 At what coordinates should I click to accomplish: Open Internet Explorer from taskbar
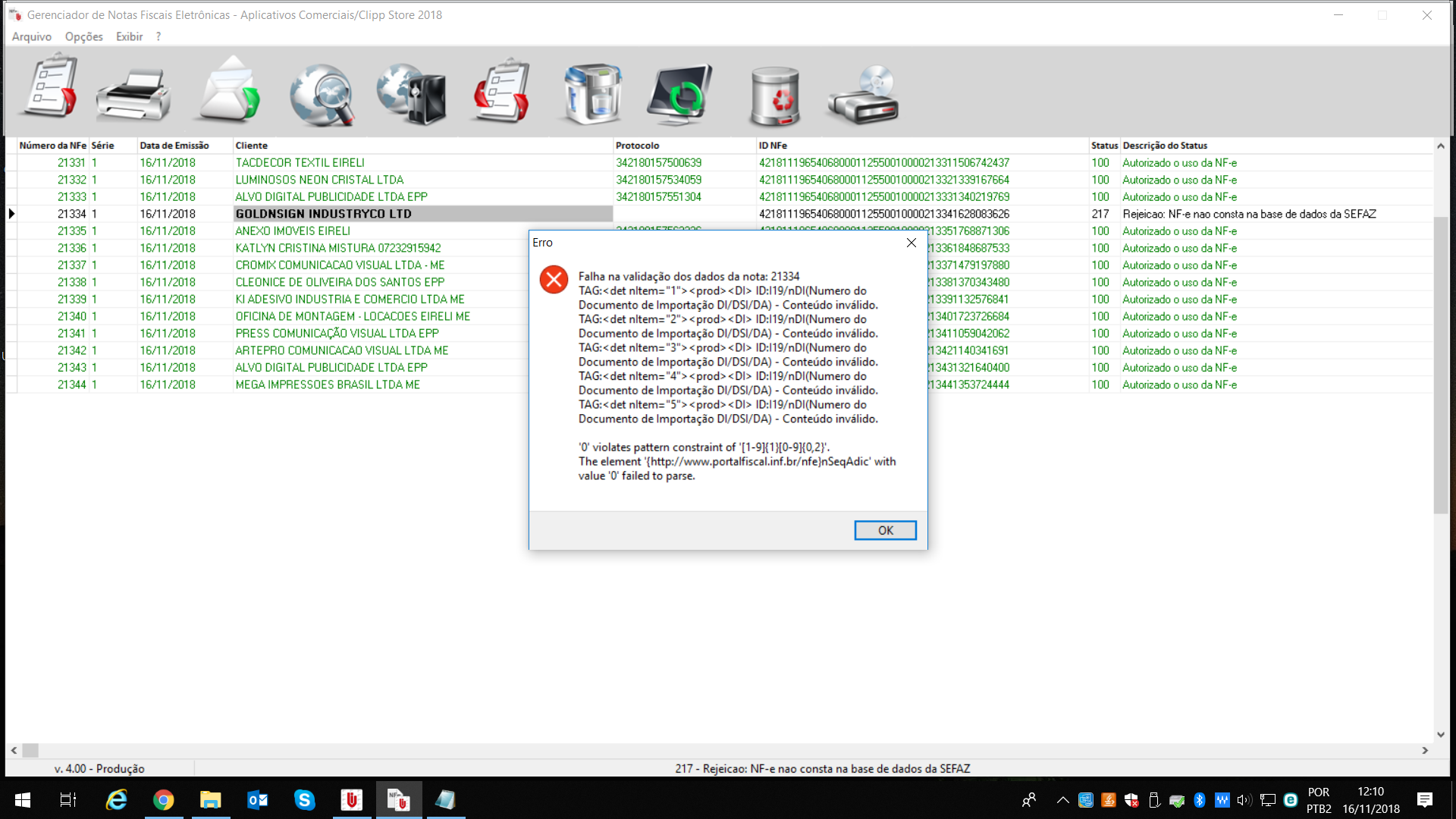point(116,799)
